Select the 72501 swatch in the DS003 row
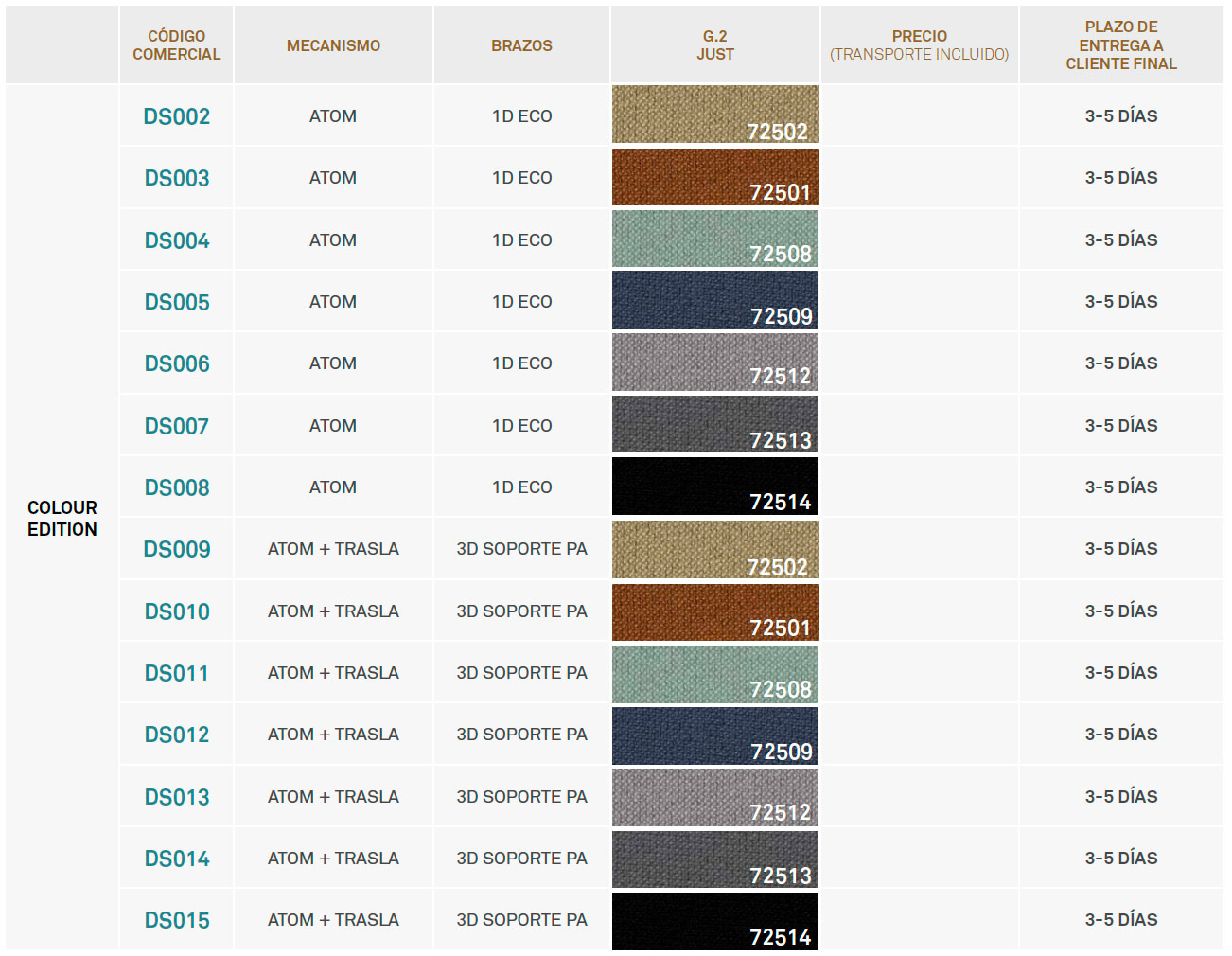Viewport: 1232px width, 956px height. (715, 177)
